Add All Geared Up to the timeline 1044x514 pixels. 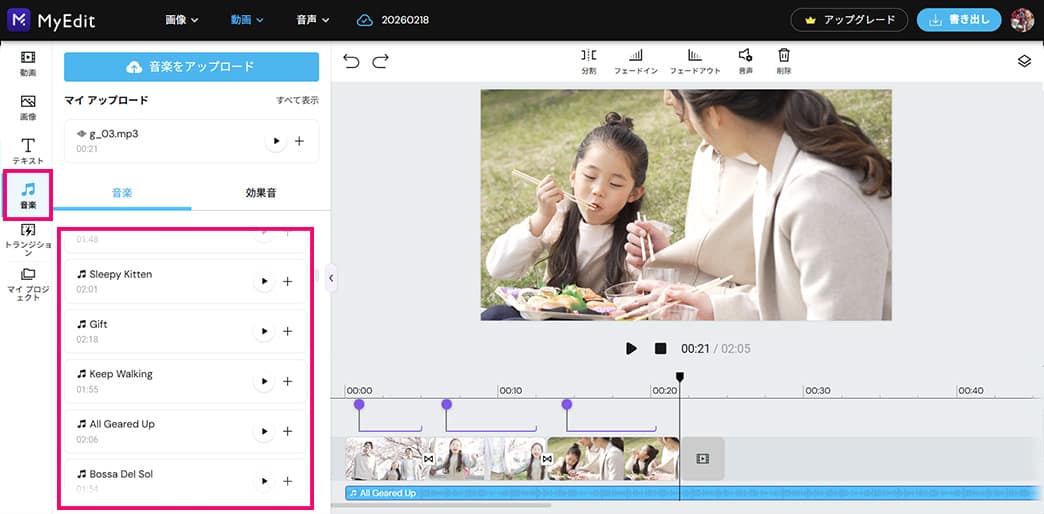288,431
